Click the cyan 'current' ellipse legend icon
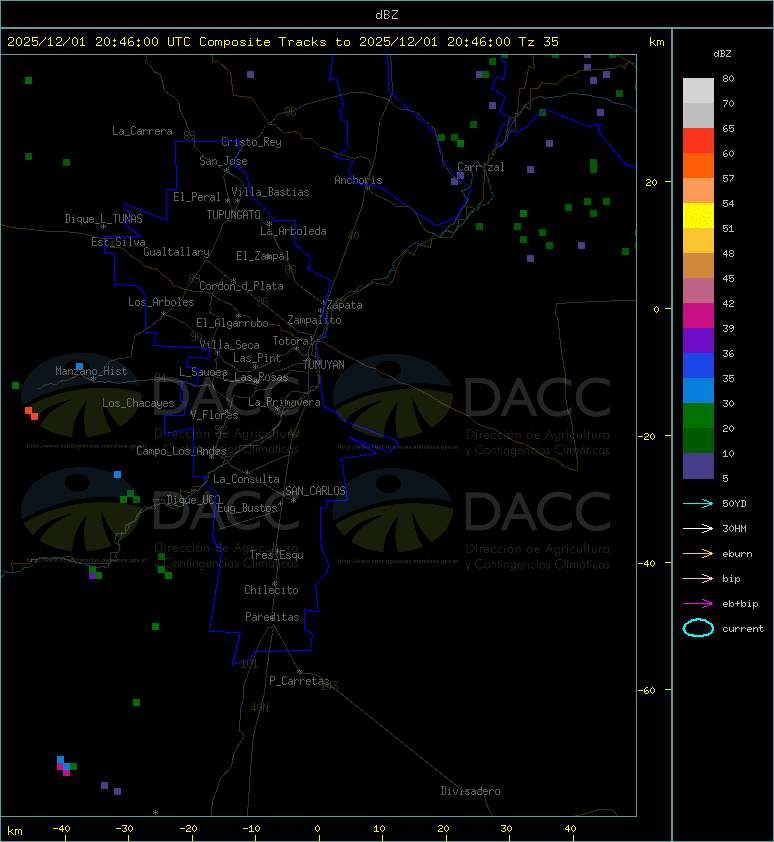The height and width of the screenshot is (842, 774). pyautogui.click(x=698, y=628)
